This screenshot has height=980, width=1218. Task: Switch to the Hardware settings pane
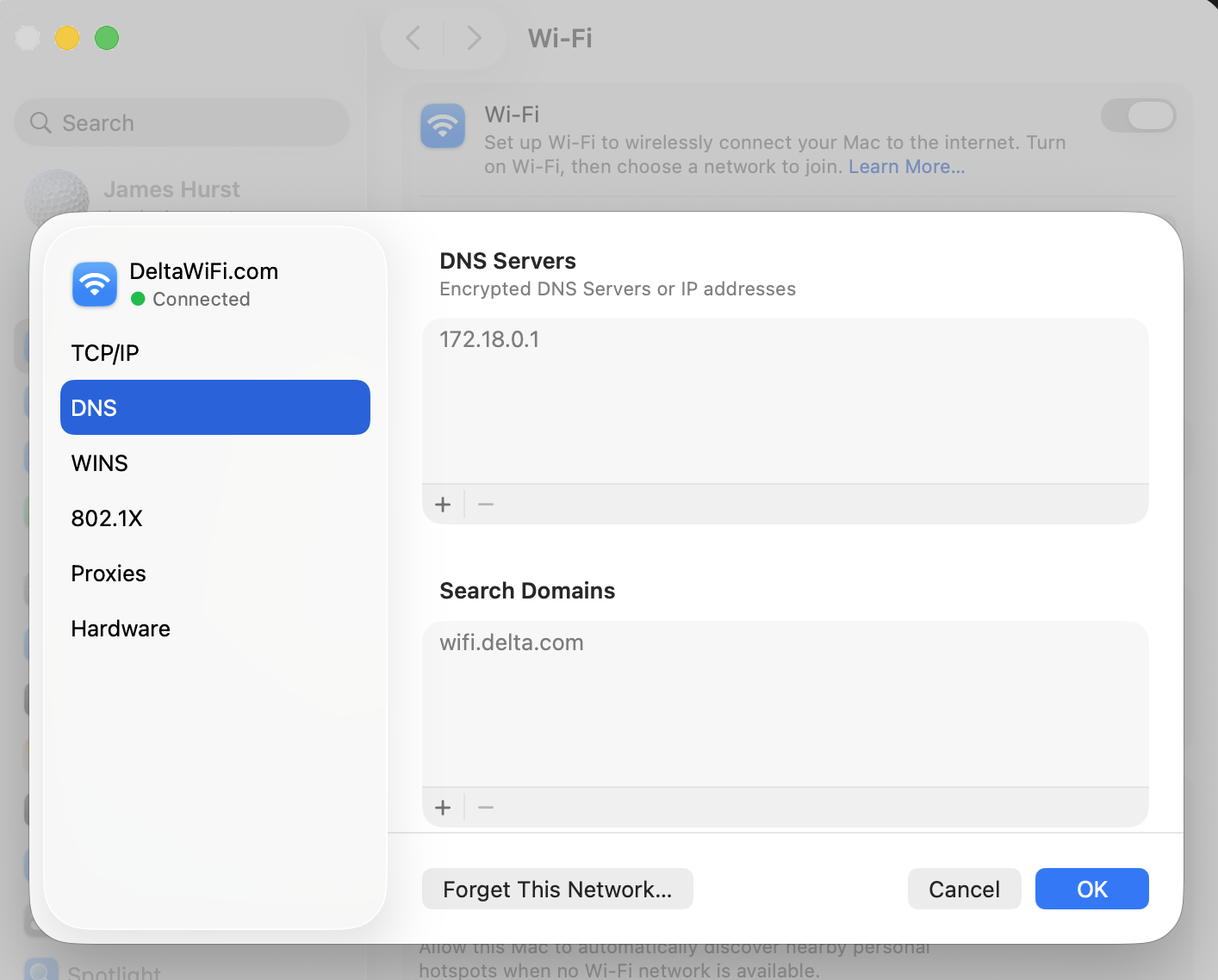click(121, 628)
